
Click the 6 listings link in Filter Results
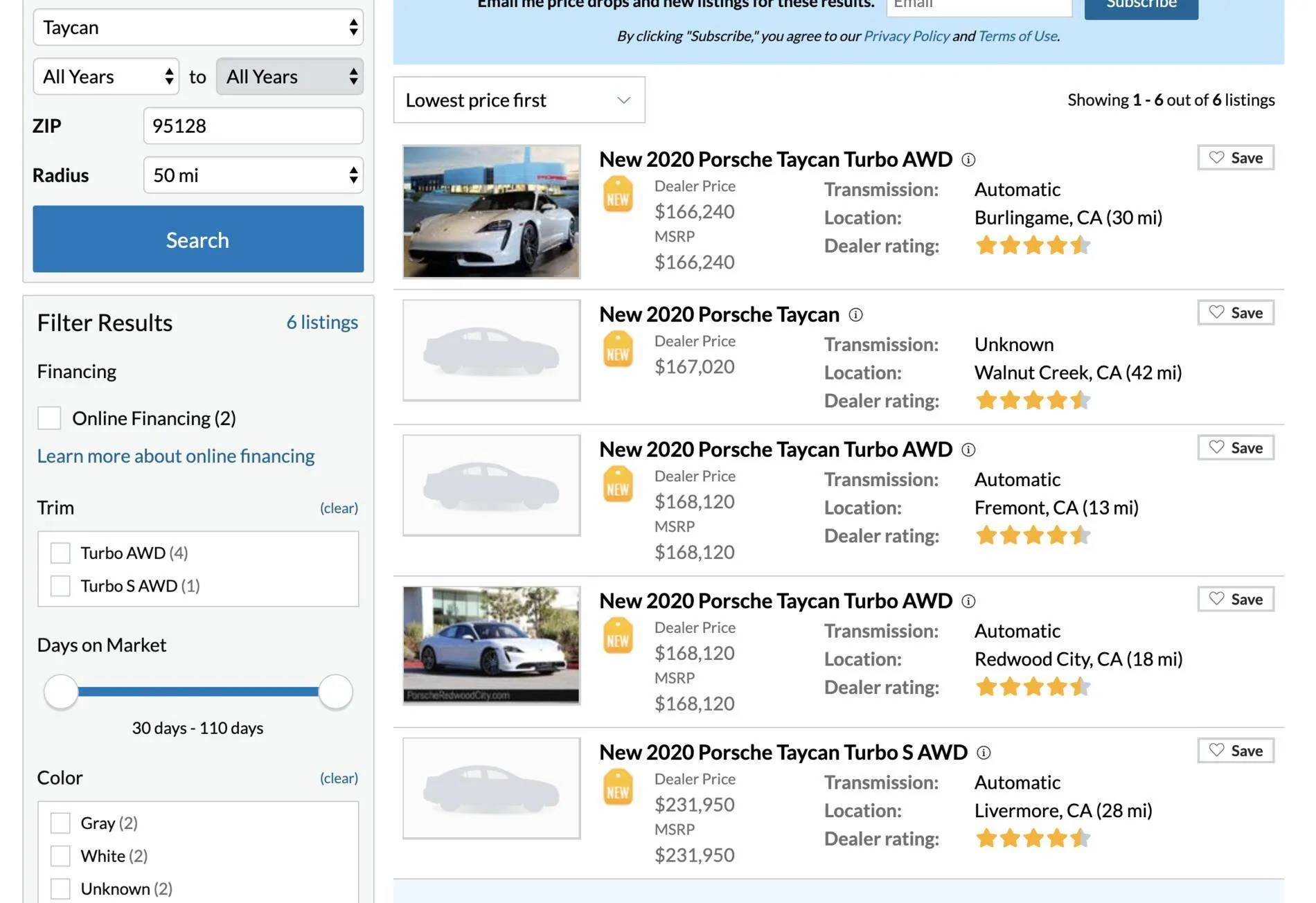tap(322, 323)
